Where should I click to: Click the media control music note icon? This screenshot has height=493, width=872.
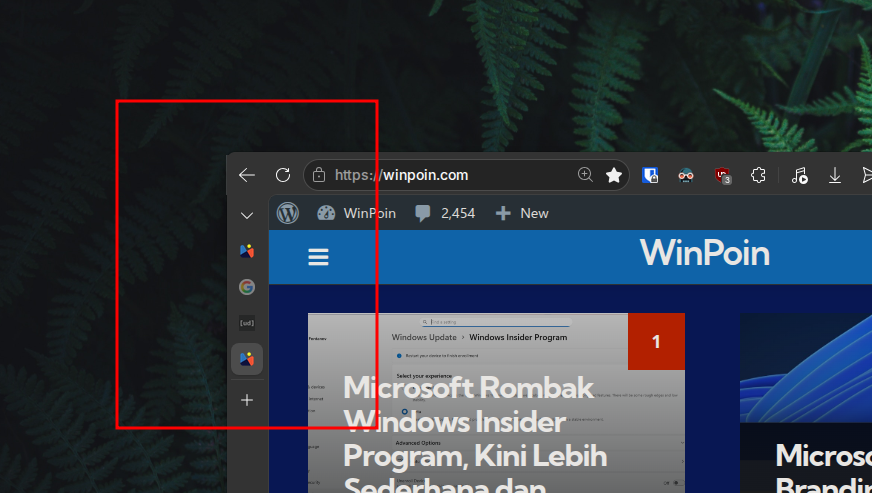(x=798, y=176)
